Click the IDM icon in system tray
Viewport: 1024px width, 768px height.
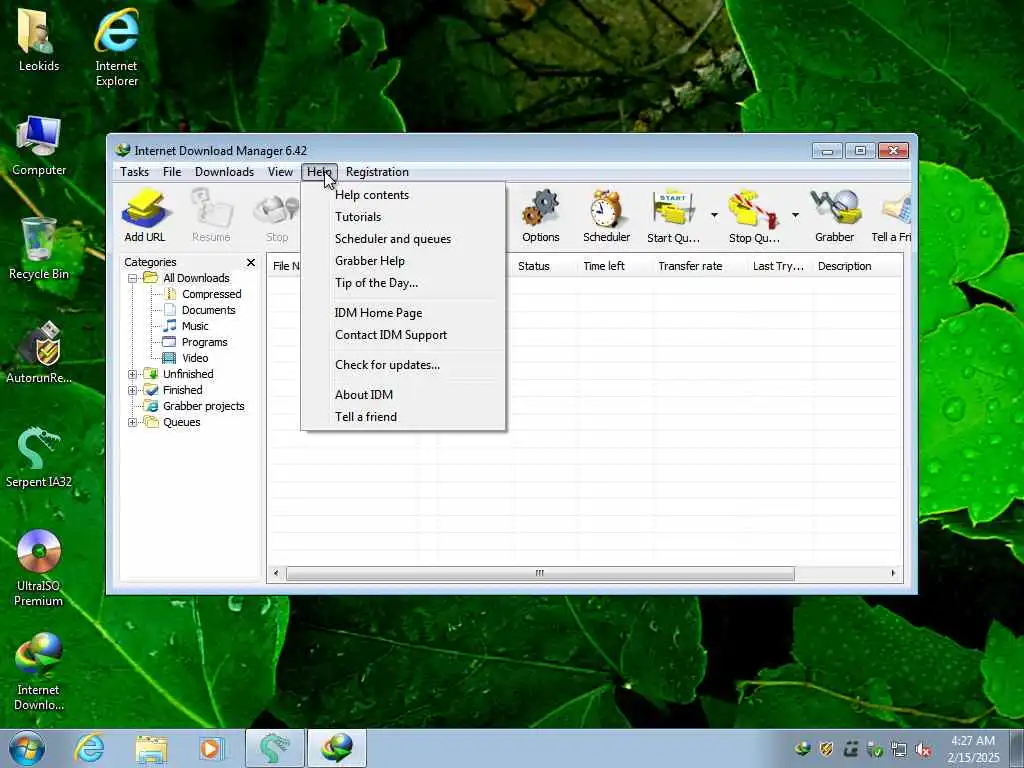coord(803,749)
